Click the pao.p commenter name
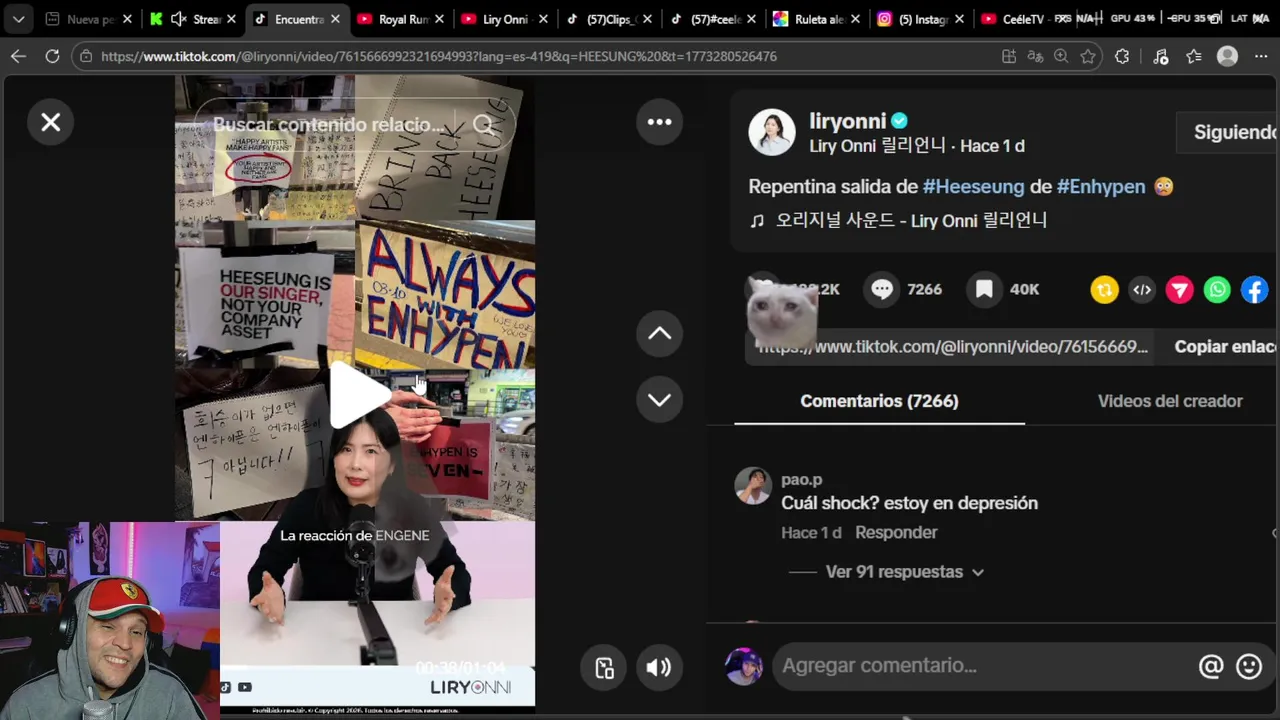Screen dimensions: 1280x720 click(x=801, y=480)
